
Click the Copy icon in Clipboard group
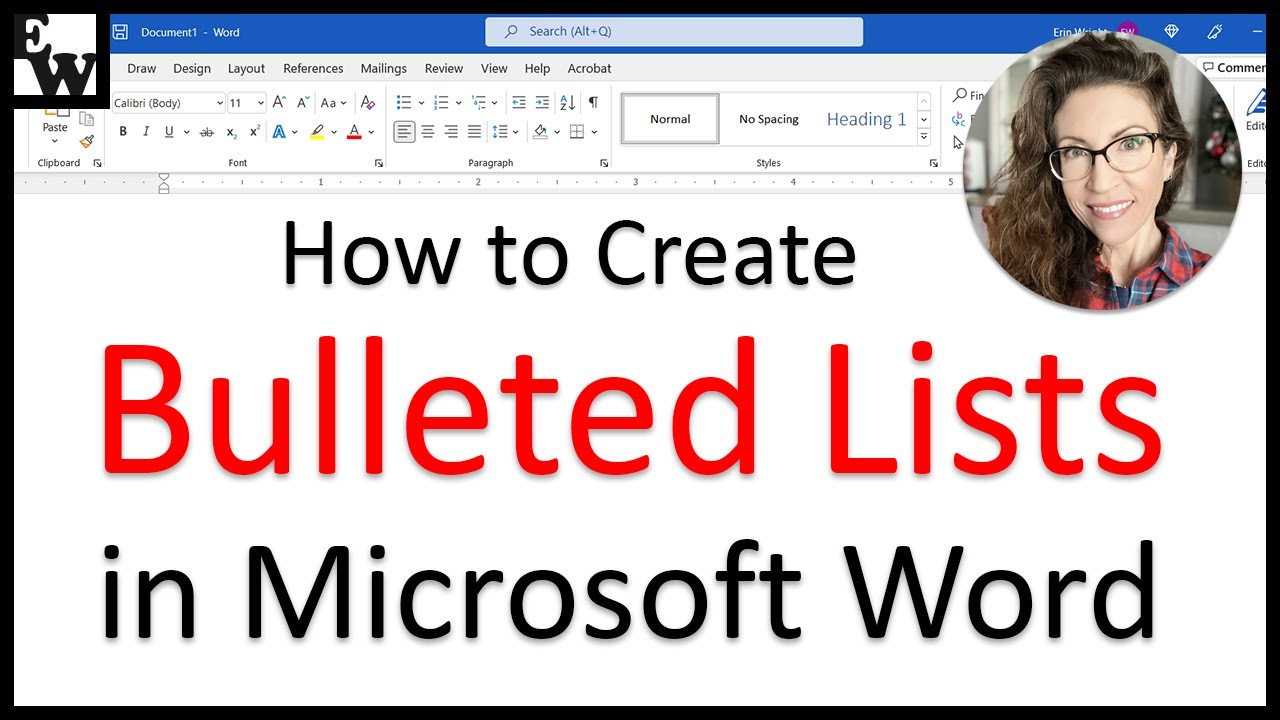(x=87, y=119)
